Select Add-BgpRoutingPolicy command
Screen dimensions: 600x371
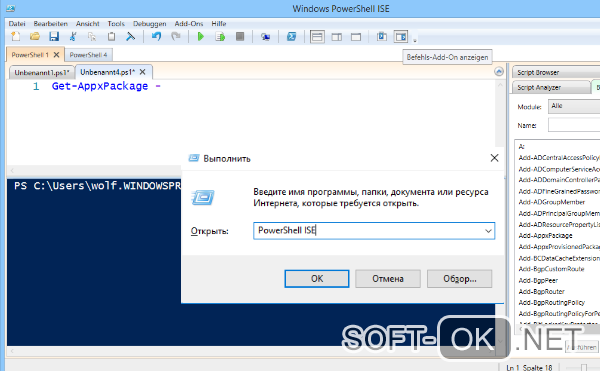point(551,303)
